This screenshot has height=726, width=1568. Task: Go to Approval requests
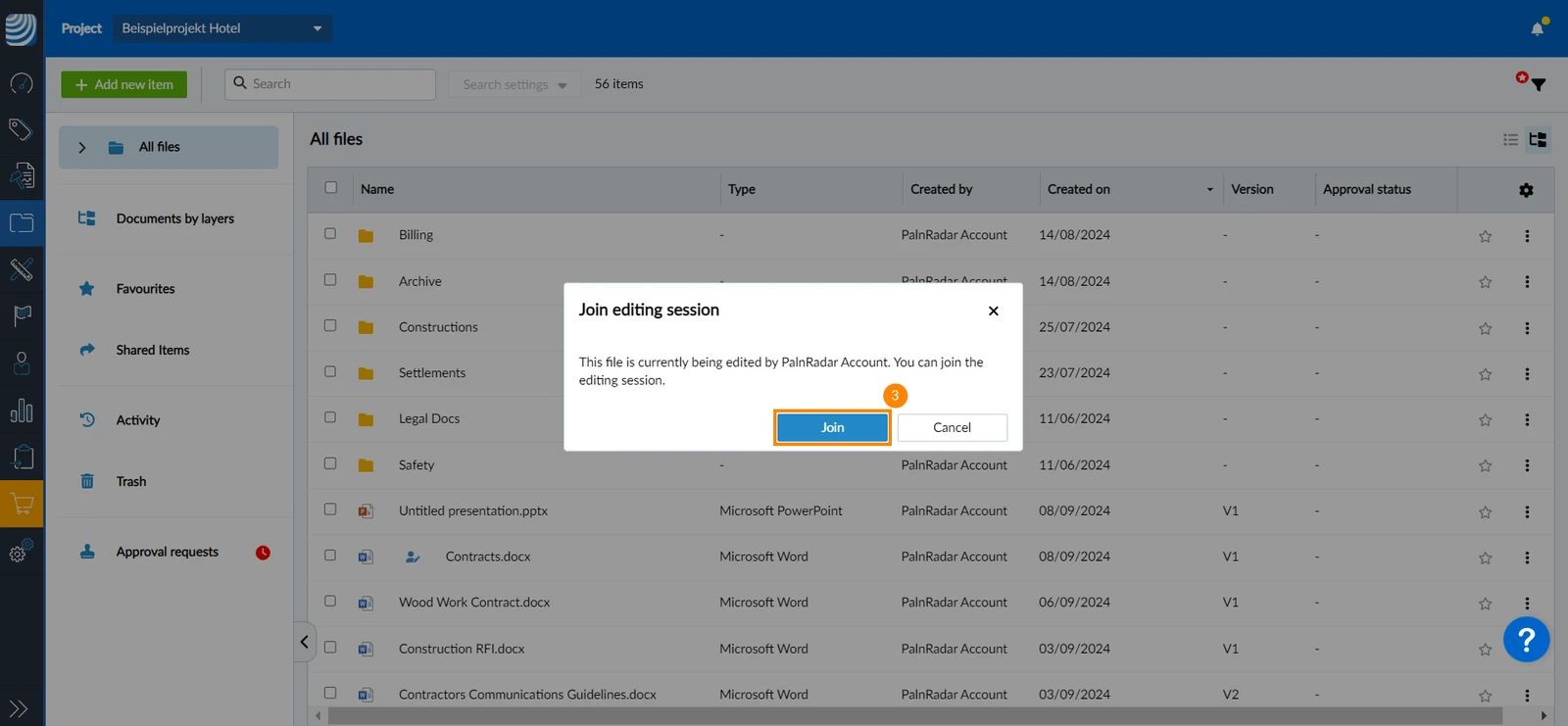tap(168, 552)
